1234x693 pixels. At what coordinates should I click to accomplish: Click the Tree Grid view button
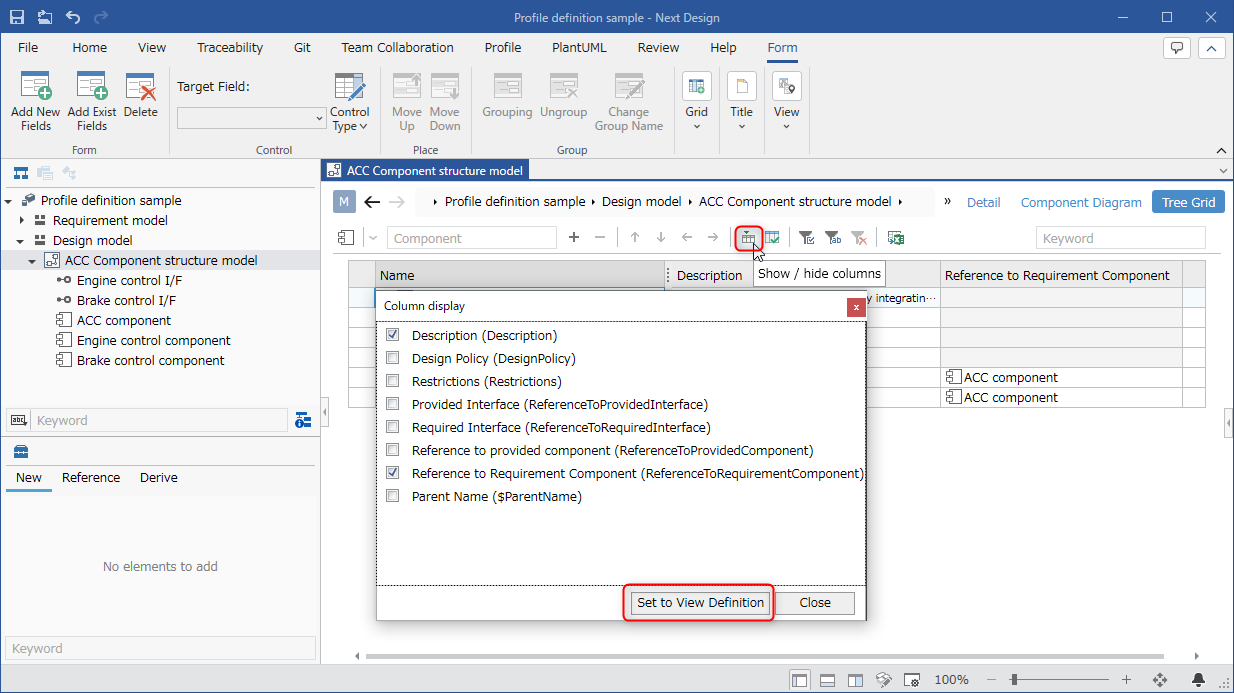coord(1188,202)
